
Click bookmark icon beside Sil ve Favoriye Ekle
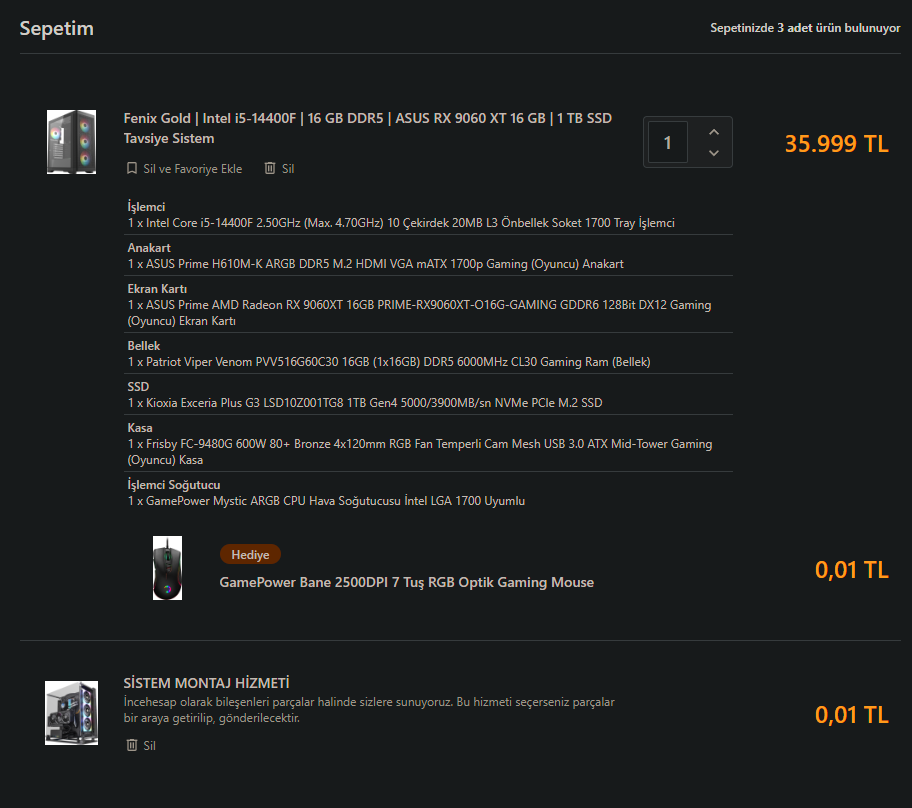[x=132, y=168]
